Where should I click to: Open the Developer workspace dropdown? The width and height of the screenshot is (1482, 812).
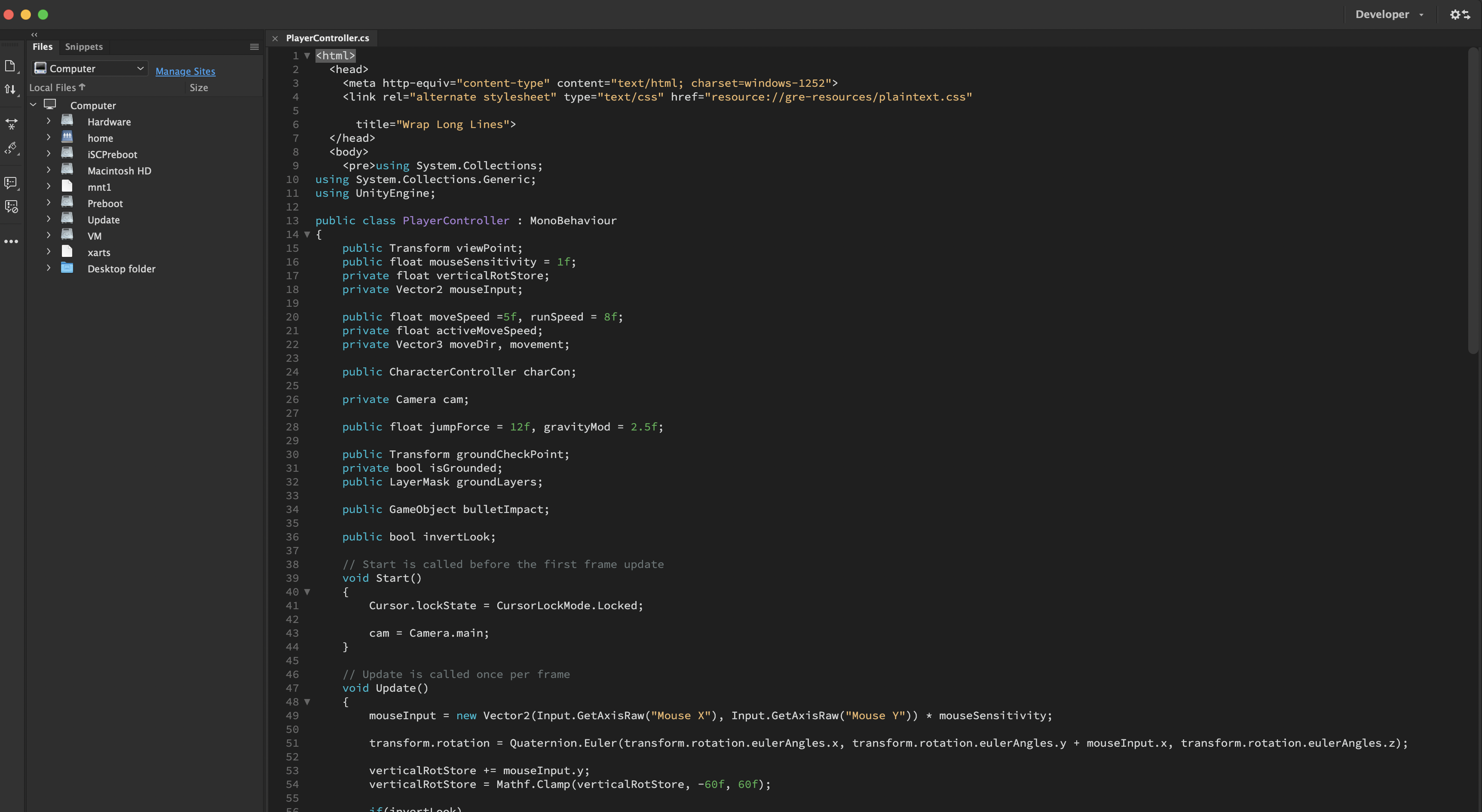1389,14
